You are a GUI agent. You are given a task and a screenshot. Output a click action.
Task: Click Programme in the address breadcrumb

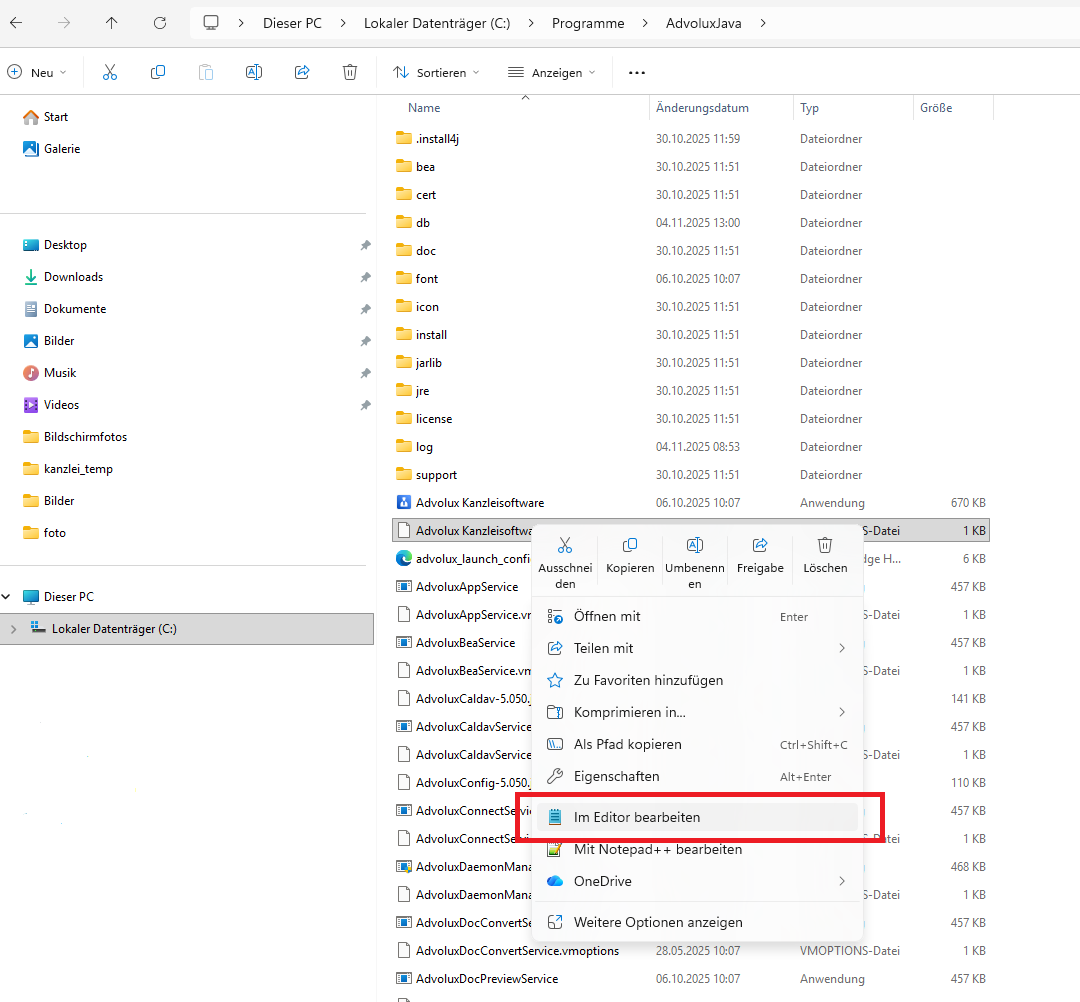(588, 23)
